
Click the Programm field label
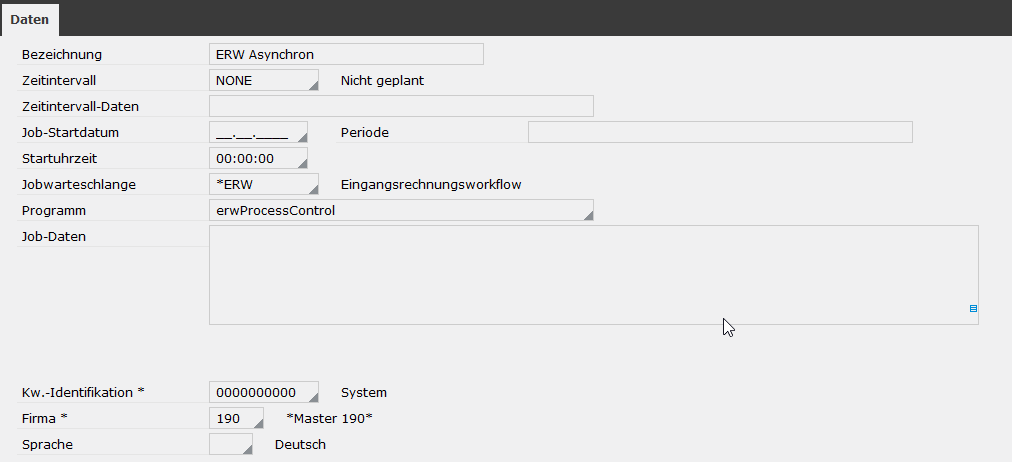click(54, 210)
